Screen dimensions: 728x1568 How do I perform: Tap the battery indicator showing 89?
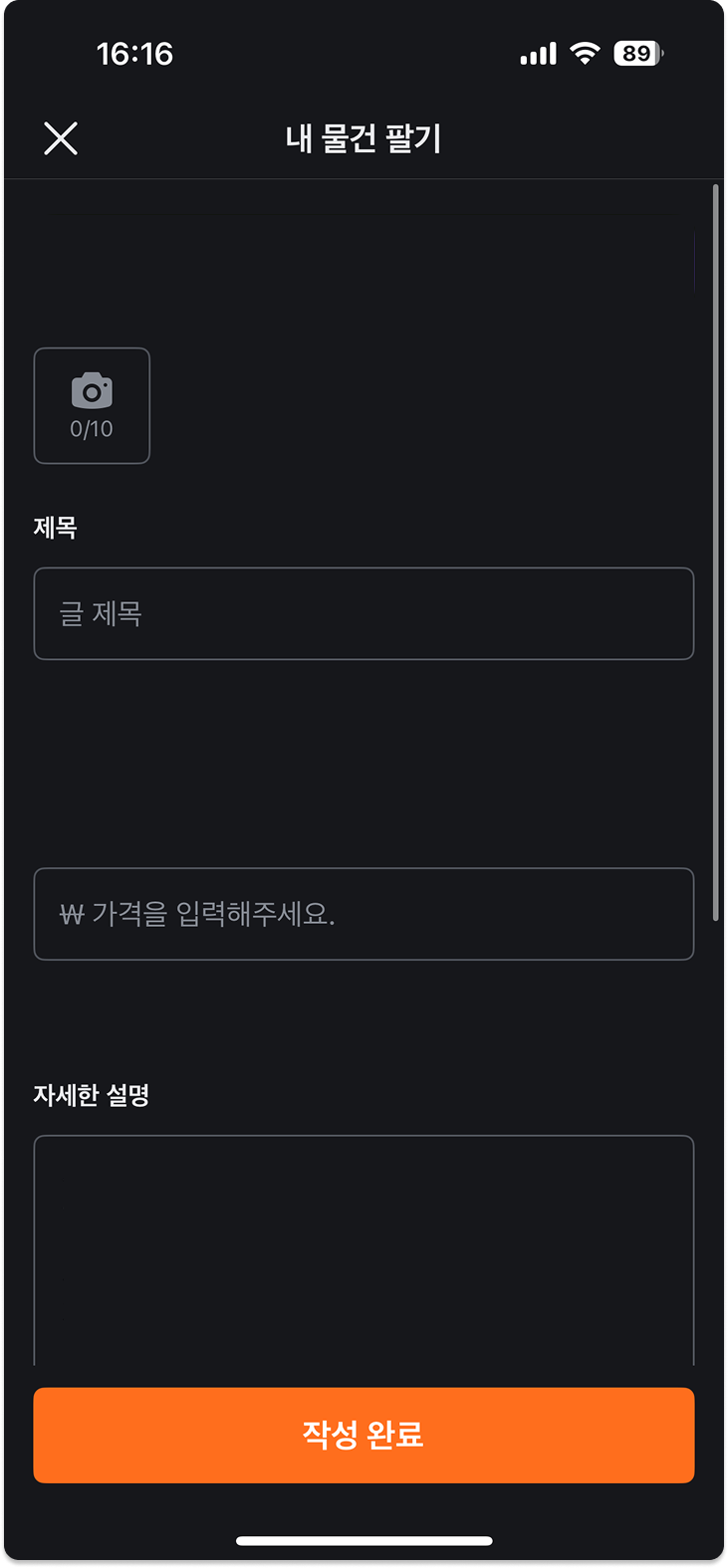(638, 54)
